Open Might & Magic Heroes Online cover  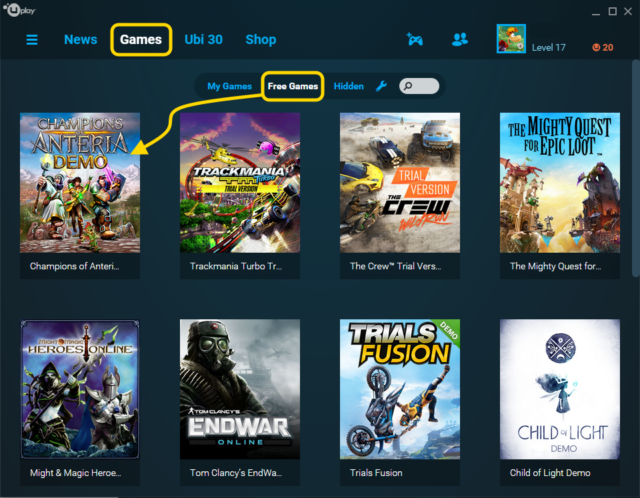point(80,389)
